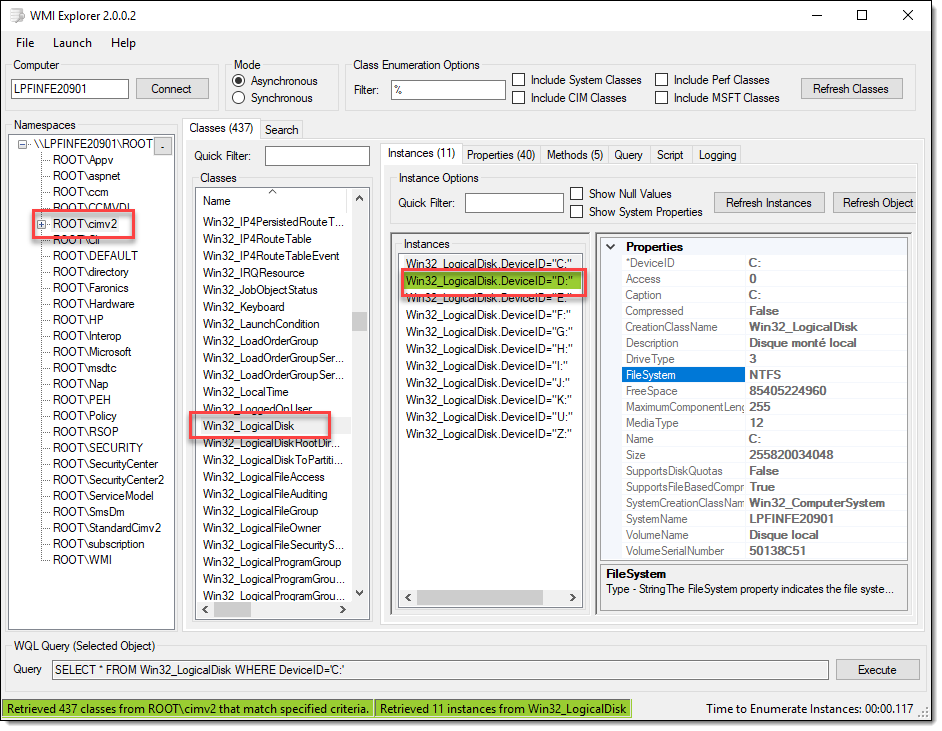Select instance Win32_LogicalDisk.DeviceID="D:"
942x731 pixels.
[490, 281]
